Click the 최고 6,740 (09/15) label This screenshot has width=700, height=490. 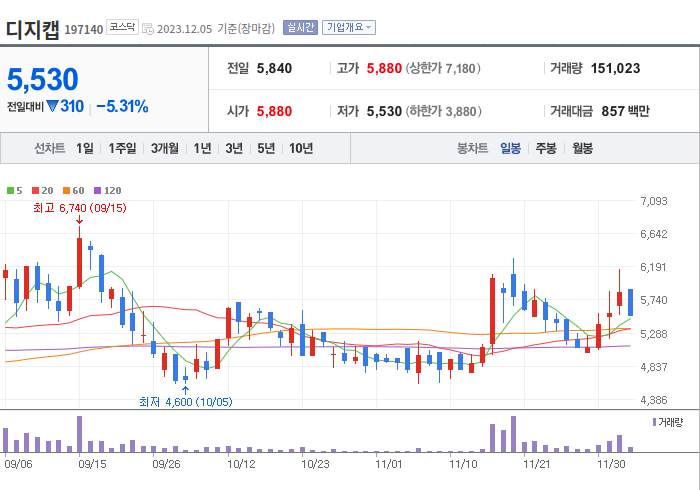pyautogui.click(x=80, y=208)
